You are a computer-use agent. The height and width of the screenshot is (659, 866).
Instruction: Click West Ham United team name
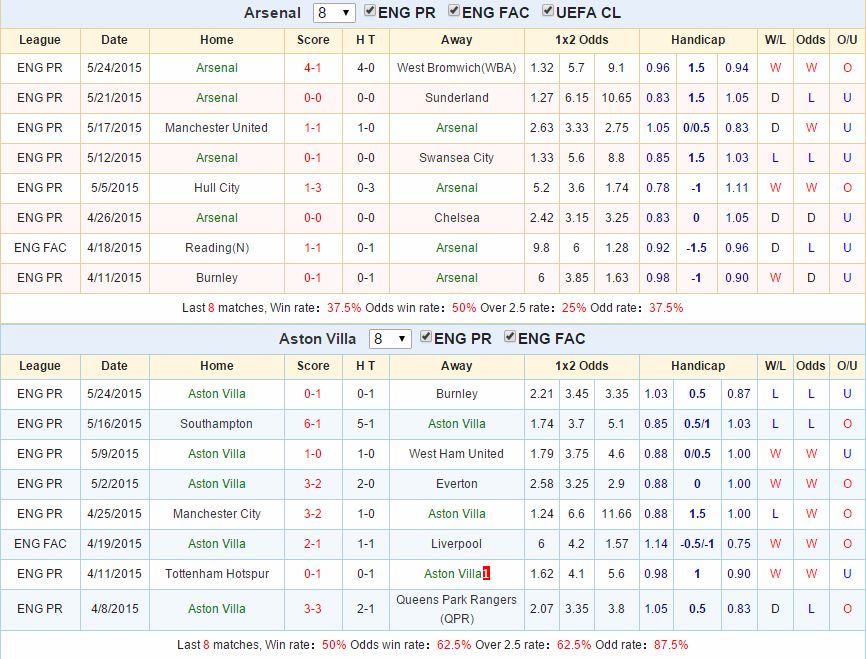tap(457, 454)
